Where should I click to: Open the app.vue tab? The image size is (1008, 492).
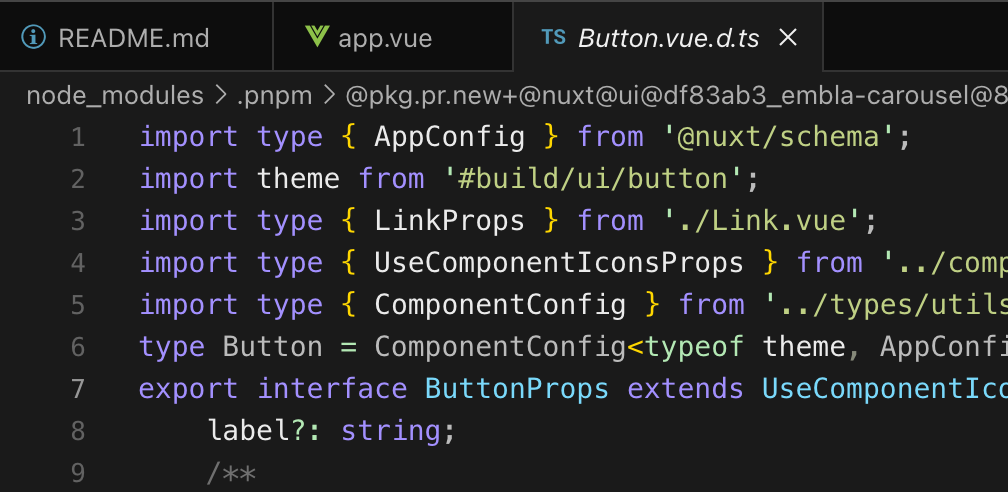(x=393, y=37)
